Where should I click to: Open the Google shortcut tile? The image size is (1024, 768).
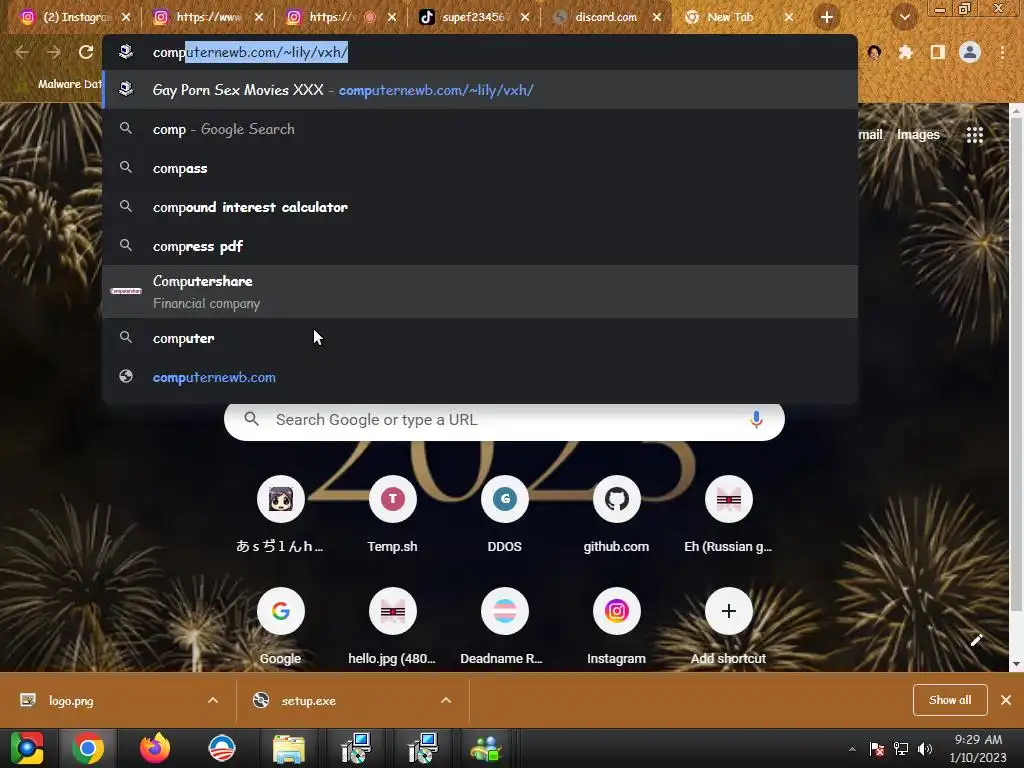coord(281,627)
